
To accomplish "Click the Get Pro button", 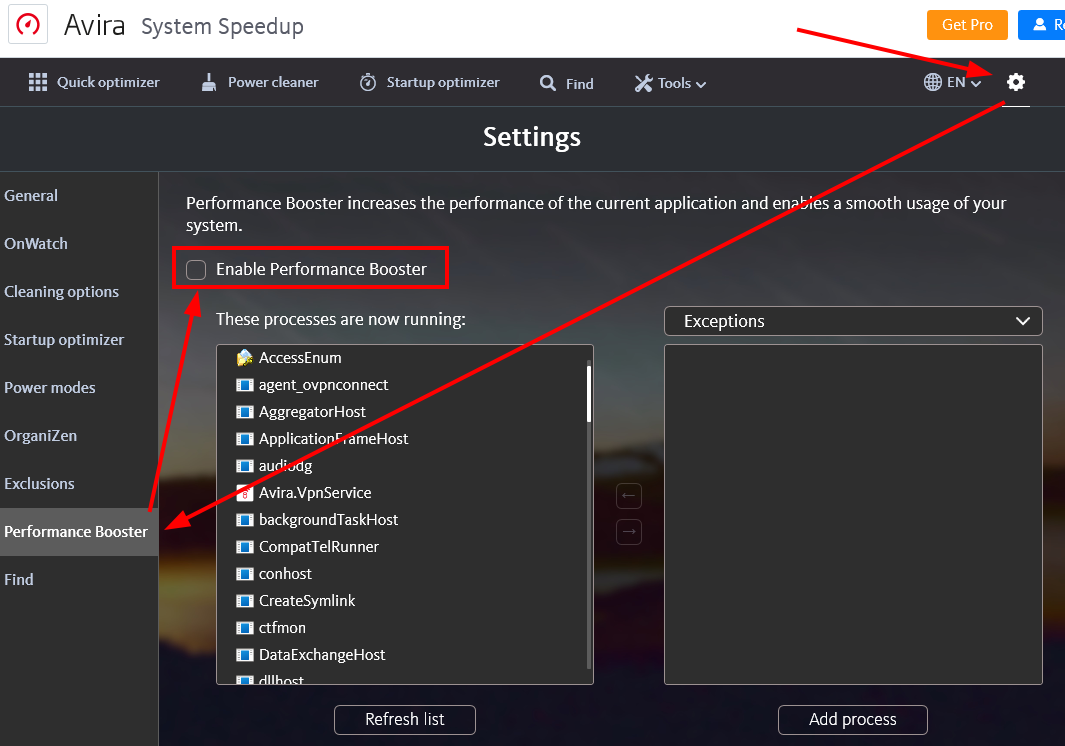I will pos(966,24).
